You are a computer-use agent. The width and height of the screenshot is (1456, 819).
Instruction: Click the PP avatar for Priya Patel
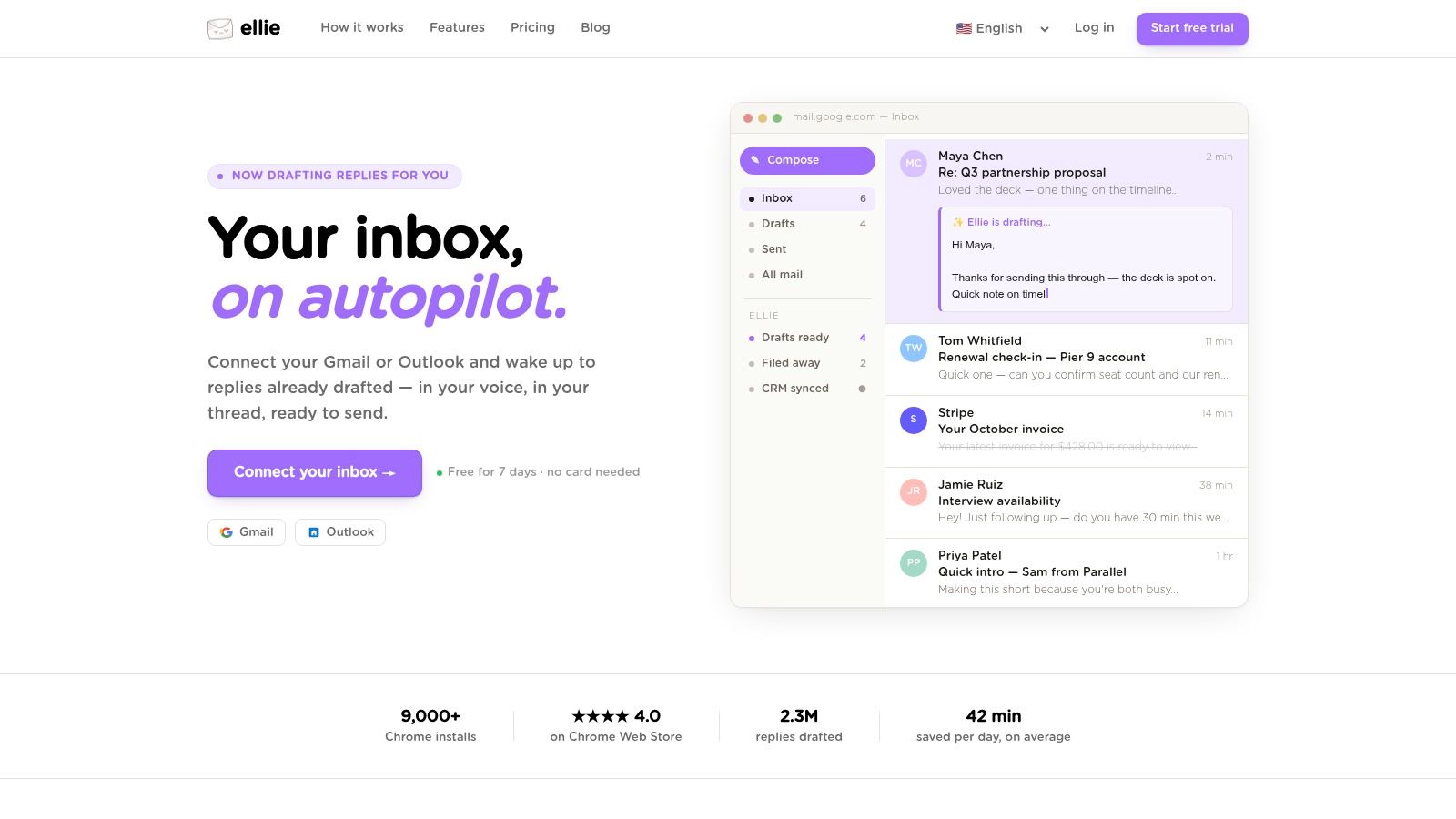tap(914, 562)
